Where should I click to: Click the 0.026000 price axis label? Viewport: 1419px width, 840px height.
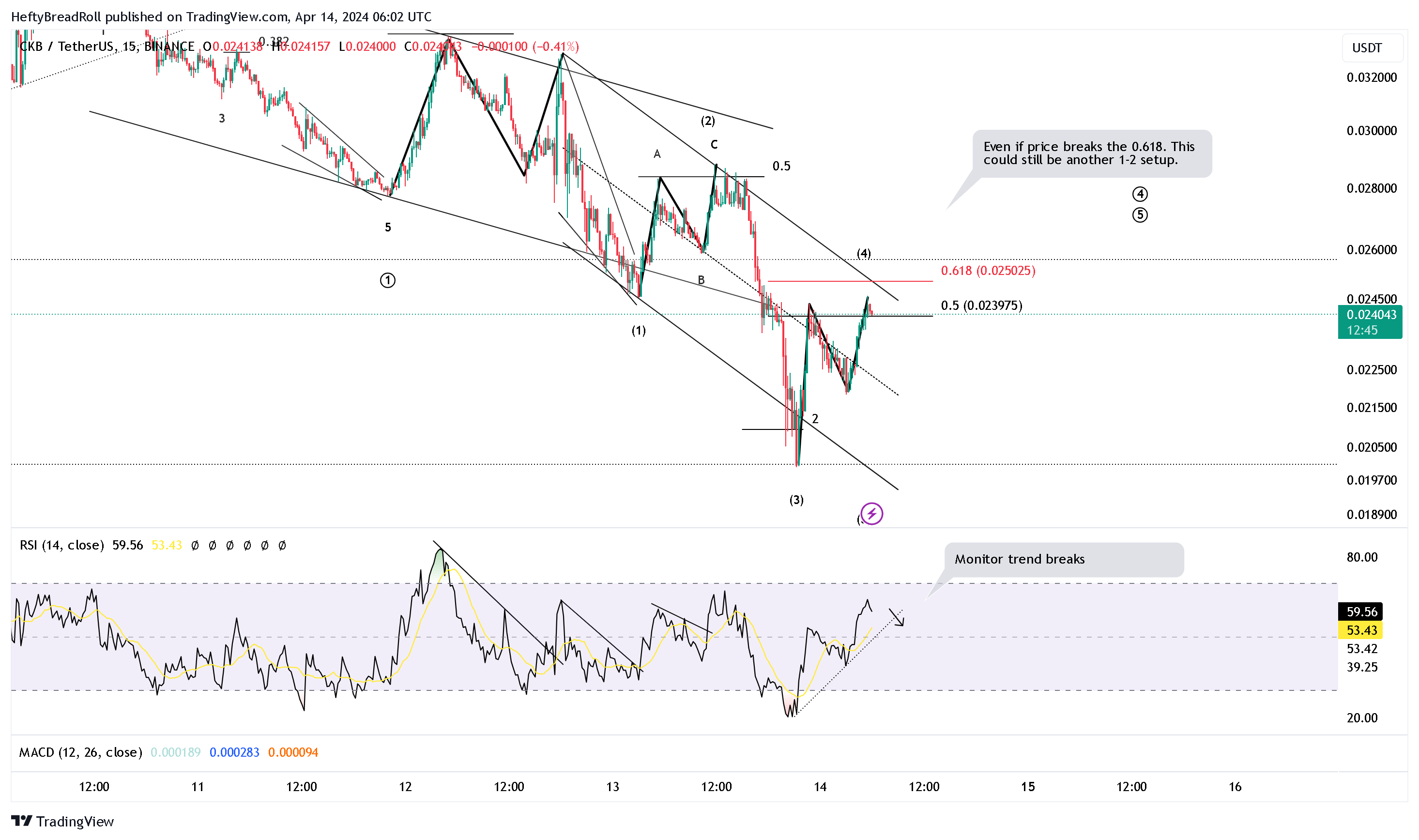click(1372, 250)
